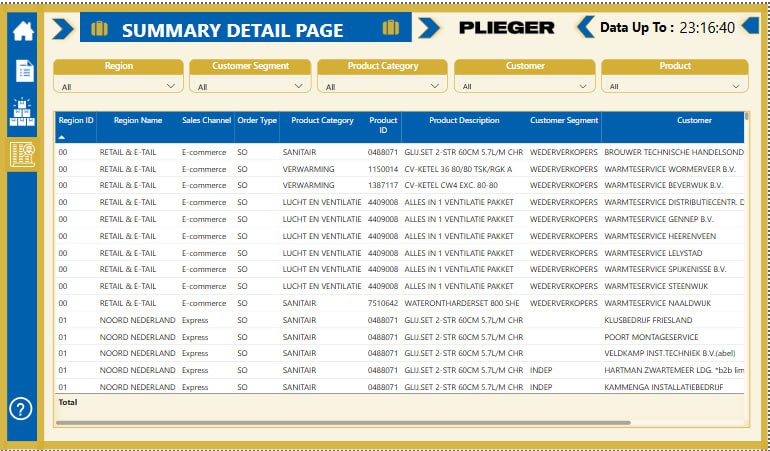Expand the Product Category filter dropdown
Viewport: 770px width, 451px height.
(x=382, y=87)
